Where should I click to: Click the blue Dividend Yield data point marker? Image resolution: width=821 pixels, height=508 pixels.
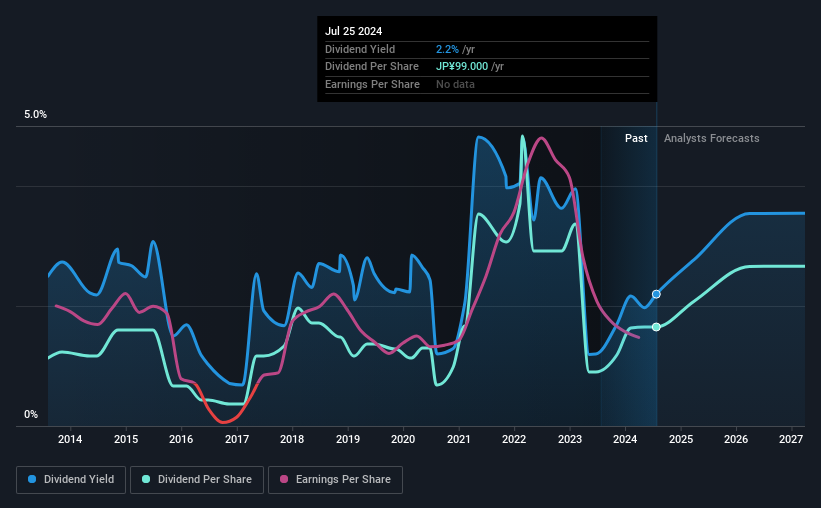656,294
